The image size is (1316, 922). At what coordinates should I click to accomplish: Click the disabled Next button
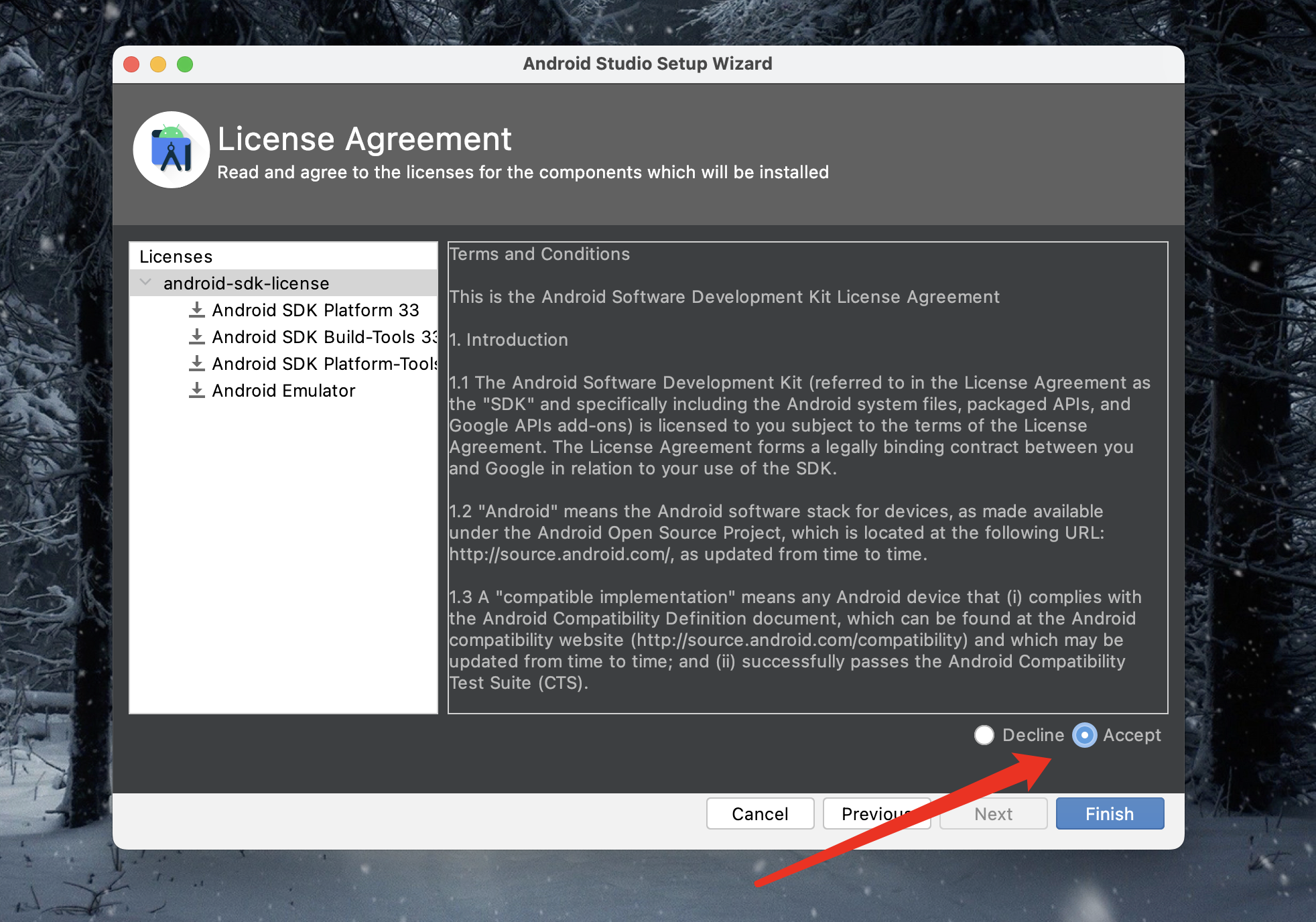click(993, 813)
